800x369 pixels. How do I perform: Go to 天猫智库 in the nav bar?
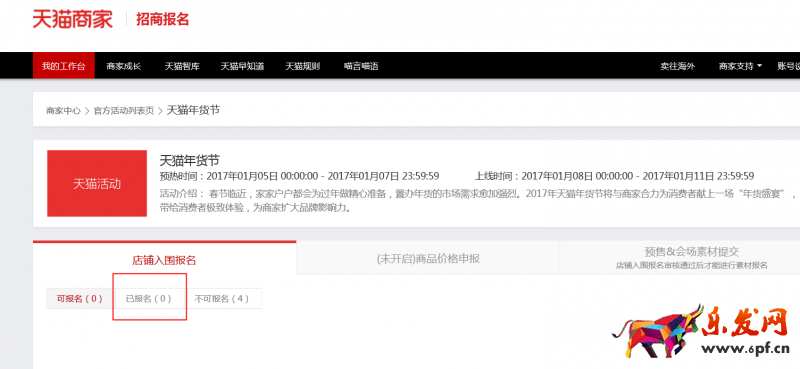point(182,66)
